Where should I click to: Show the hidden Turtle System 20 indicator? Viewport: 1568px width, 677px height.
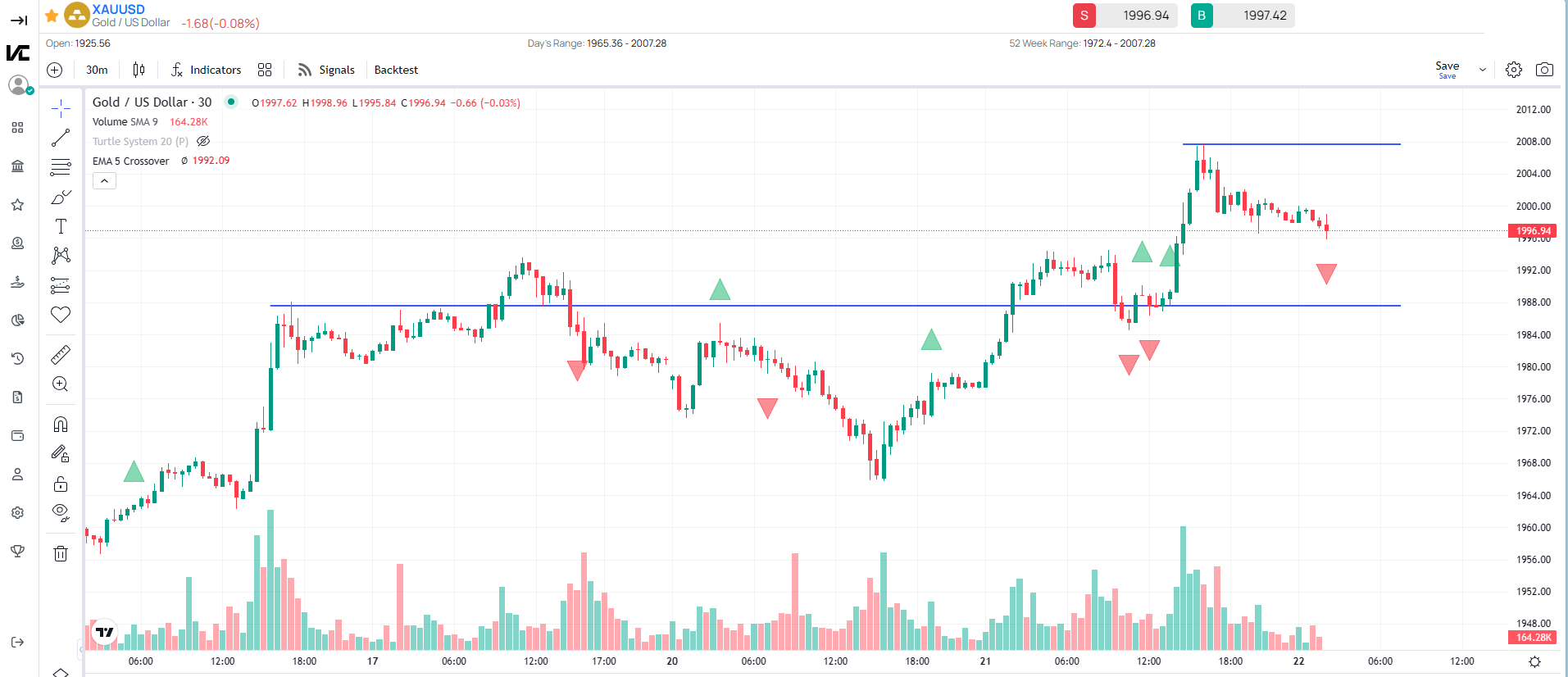tap(204, 141)
